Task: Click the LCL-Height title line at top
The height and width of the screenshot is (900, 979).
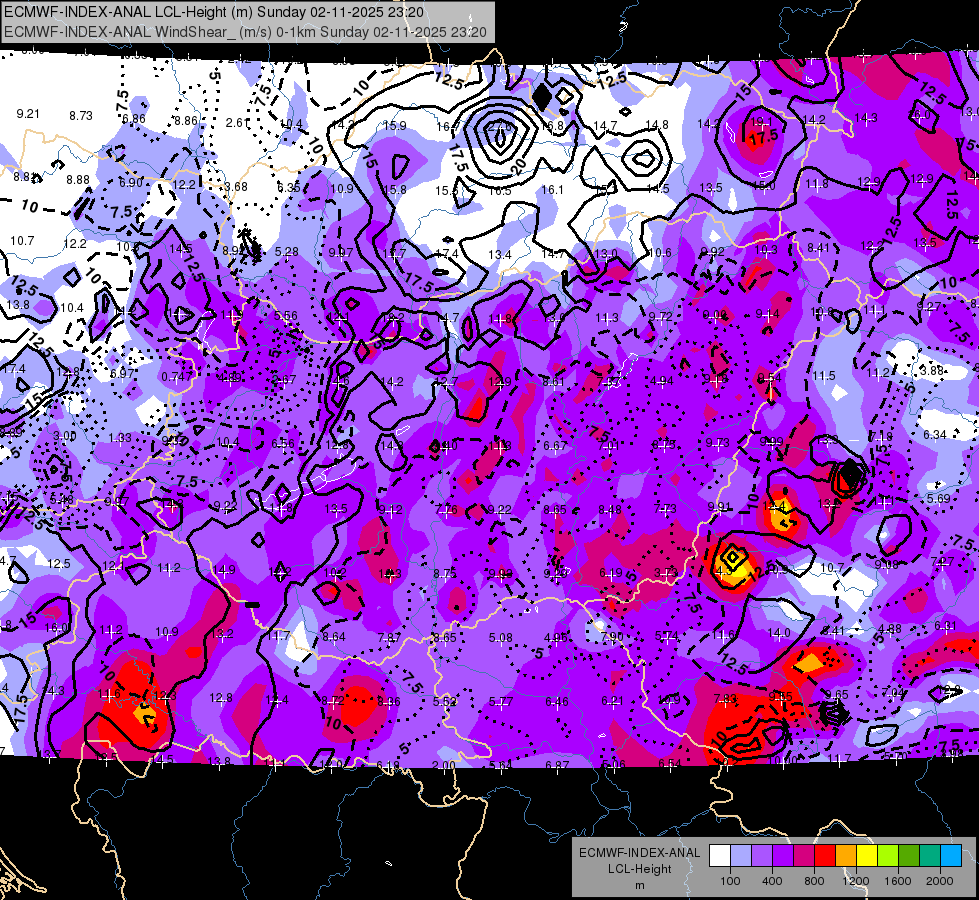Action: coord(214,12)
